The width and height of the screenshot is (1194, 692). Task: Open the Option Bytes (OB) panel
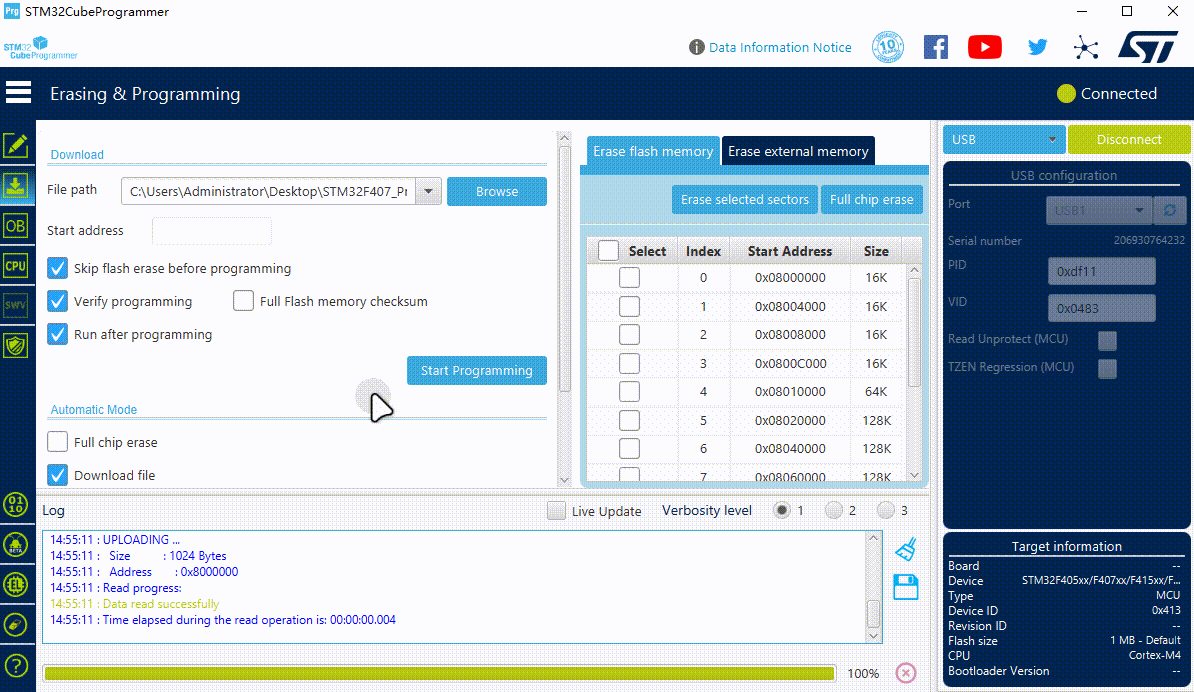coord(16,226)
